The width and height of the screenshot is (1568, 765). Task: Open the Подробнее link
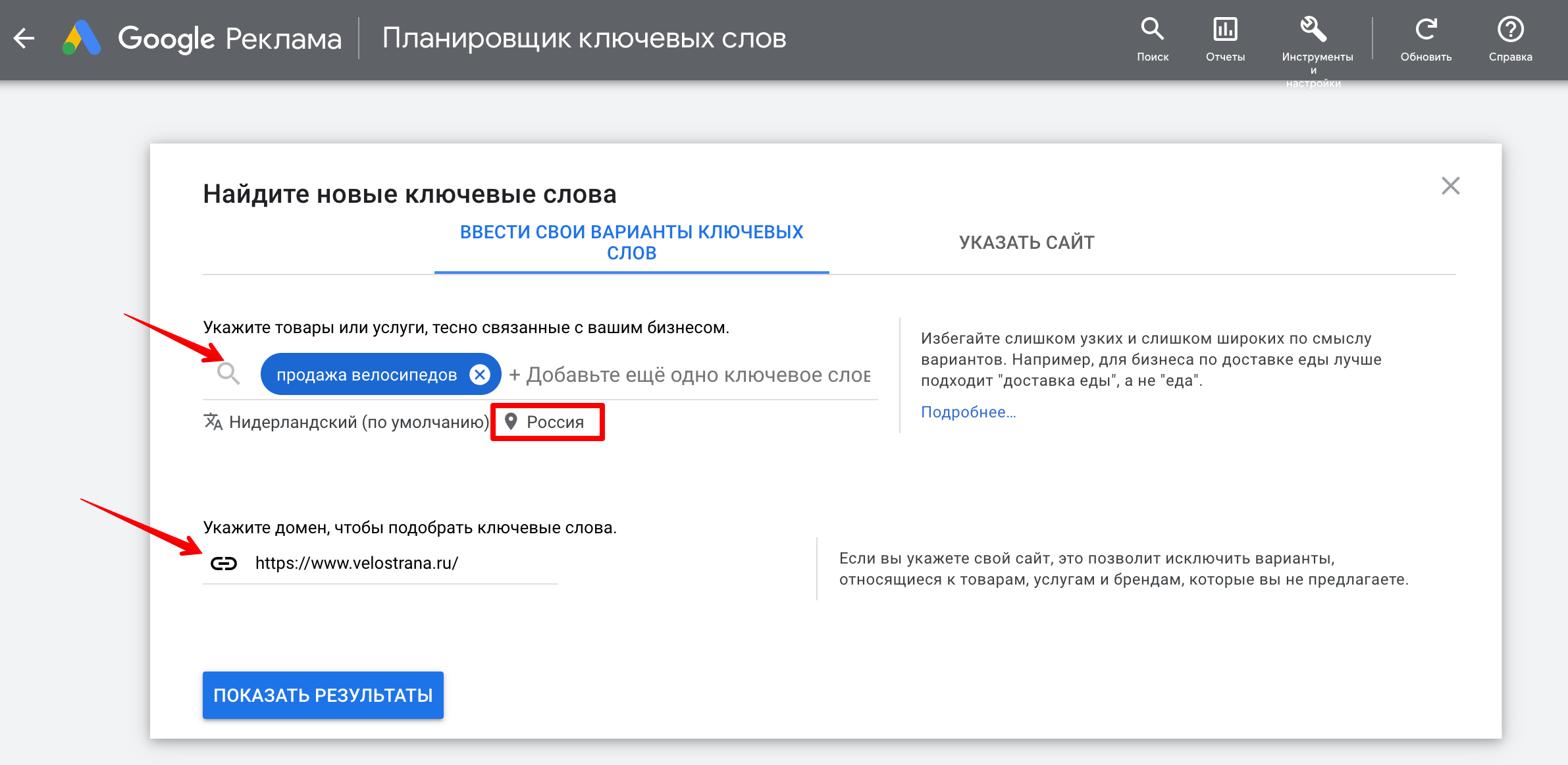pyautogui.click(x=968, y=412)
